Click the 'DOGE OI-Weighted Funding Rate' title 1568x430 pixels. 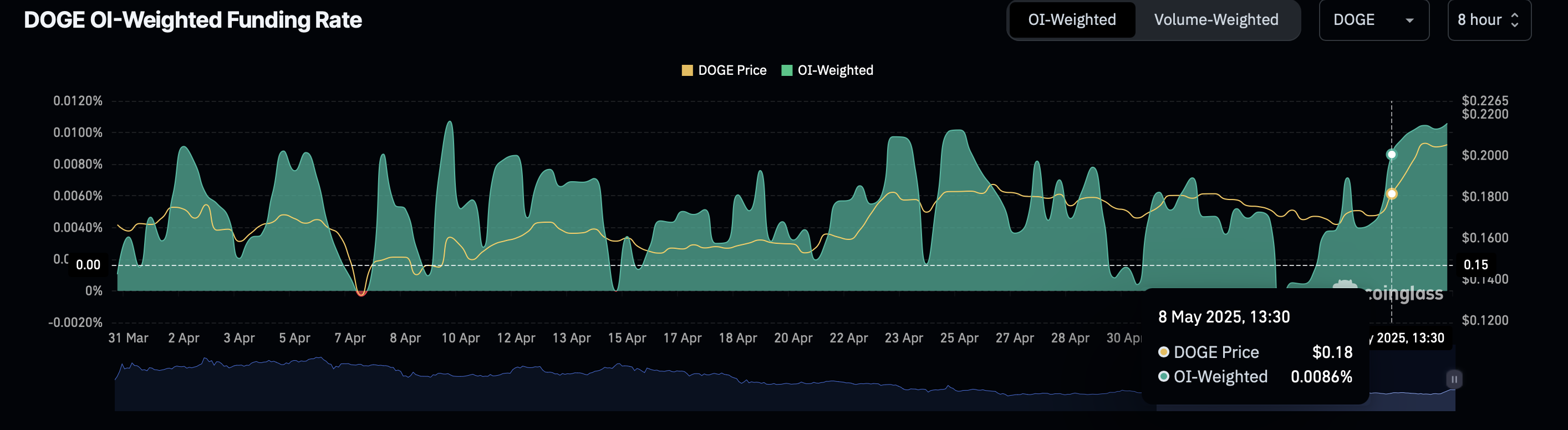193,20
